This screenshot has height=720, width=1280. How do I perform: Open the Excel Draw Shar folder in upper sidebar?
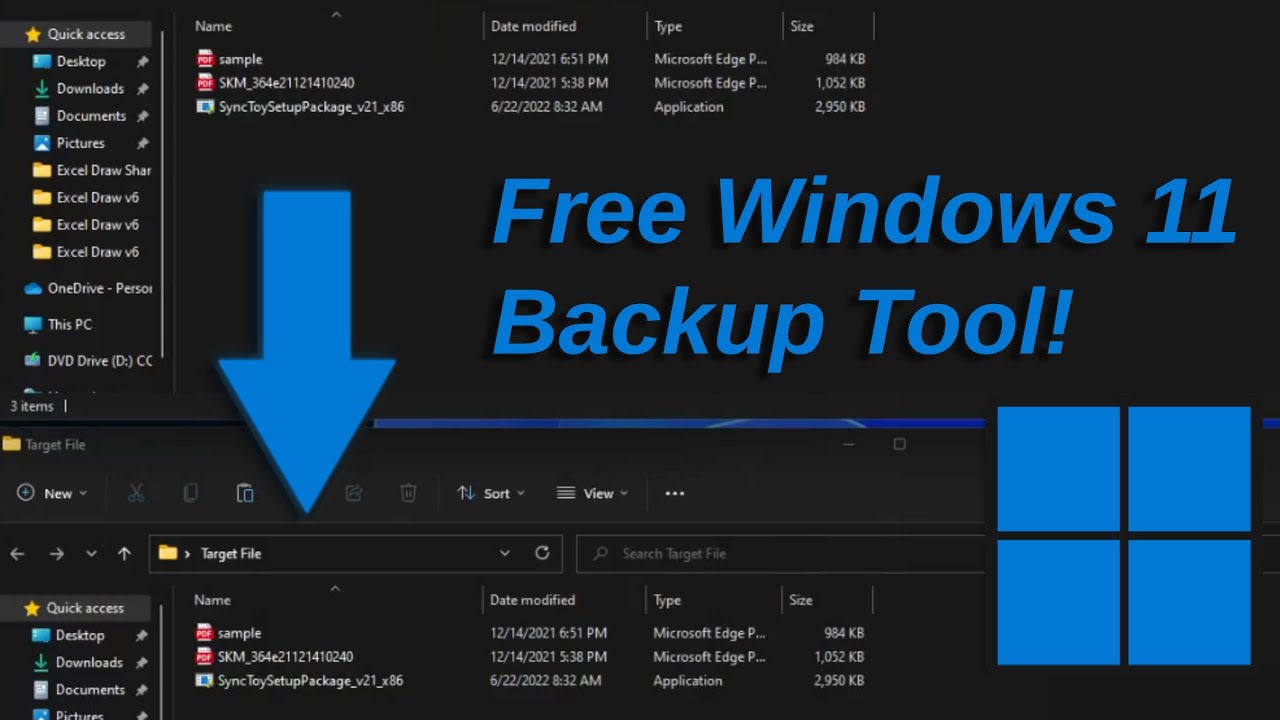(x=104, y=170)
